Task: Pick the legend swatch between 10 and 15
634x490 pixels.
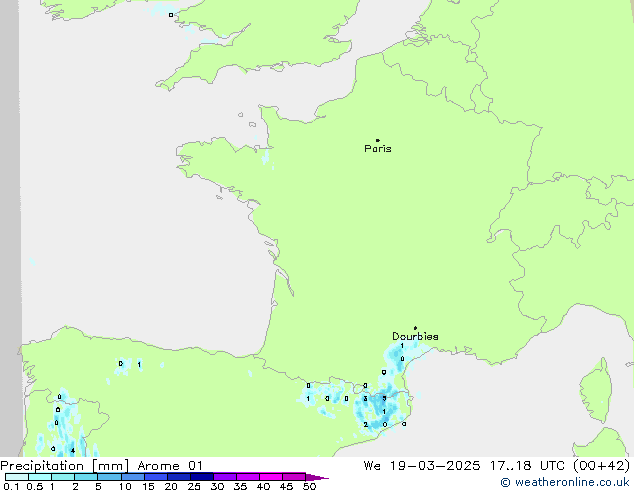Action: click(x=133, y=477)
